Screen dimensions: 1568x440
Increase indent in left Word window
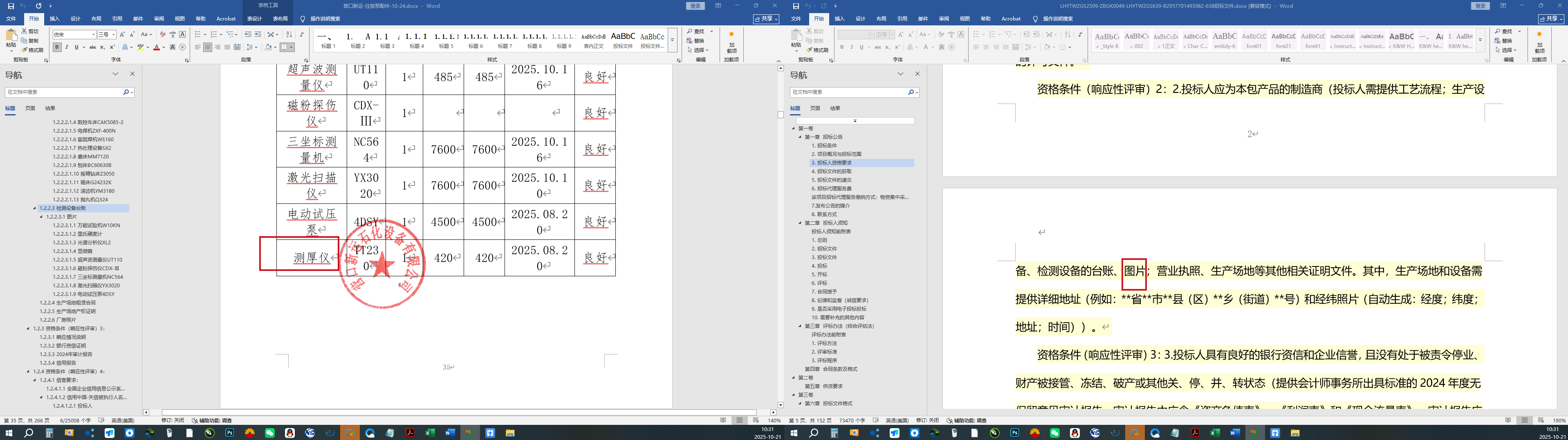tap(258, 35)
